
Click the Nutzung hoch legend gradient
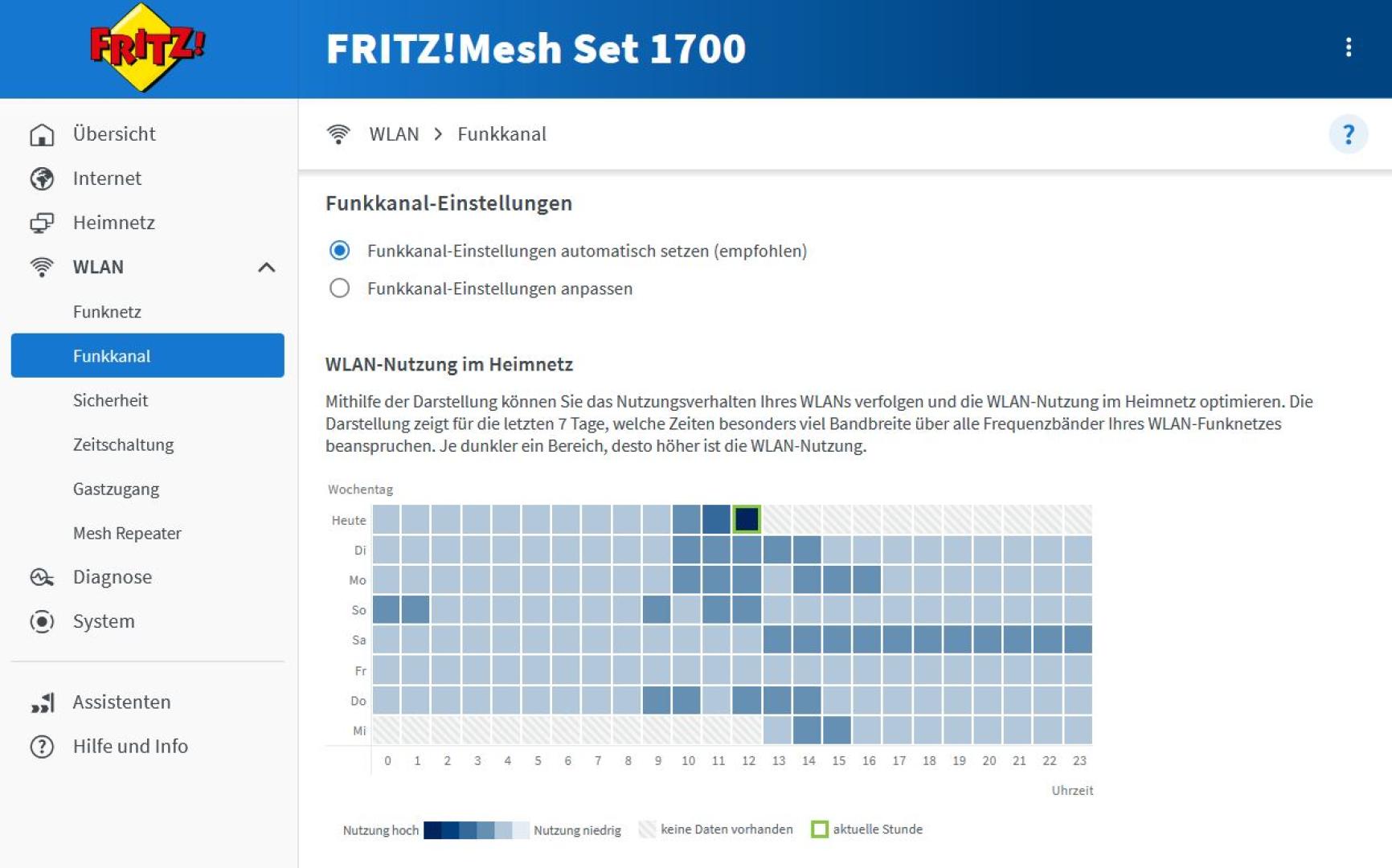476,829
